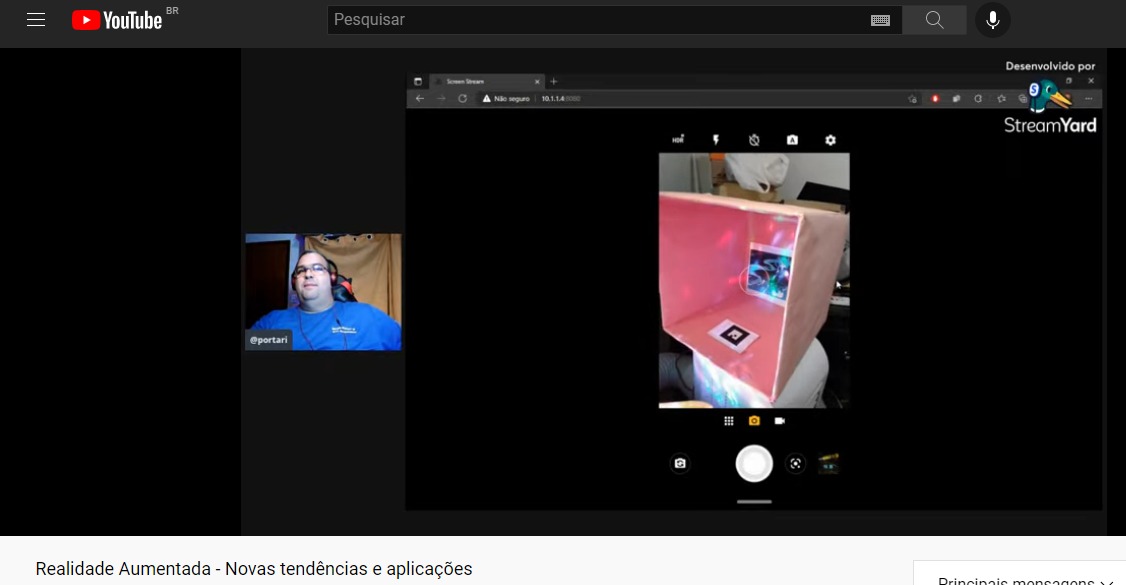Open the last photo gallery thumbnail
This screenshot has width=1126, height=585.
click(828, 464)
